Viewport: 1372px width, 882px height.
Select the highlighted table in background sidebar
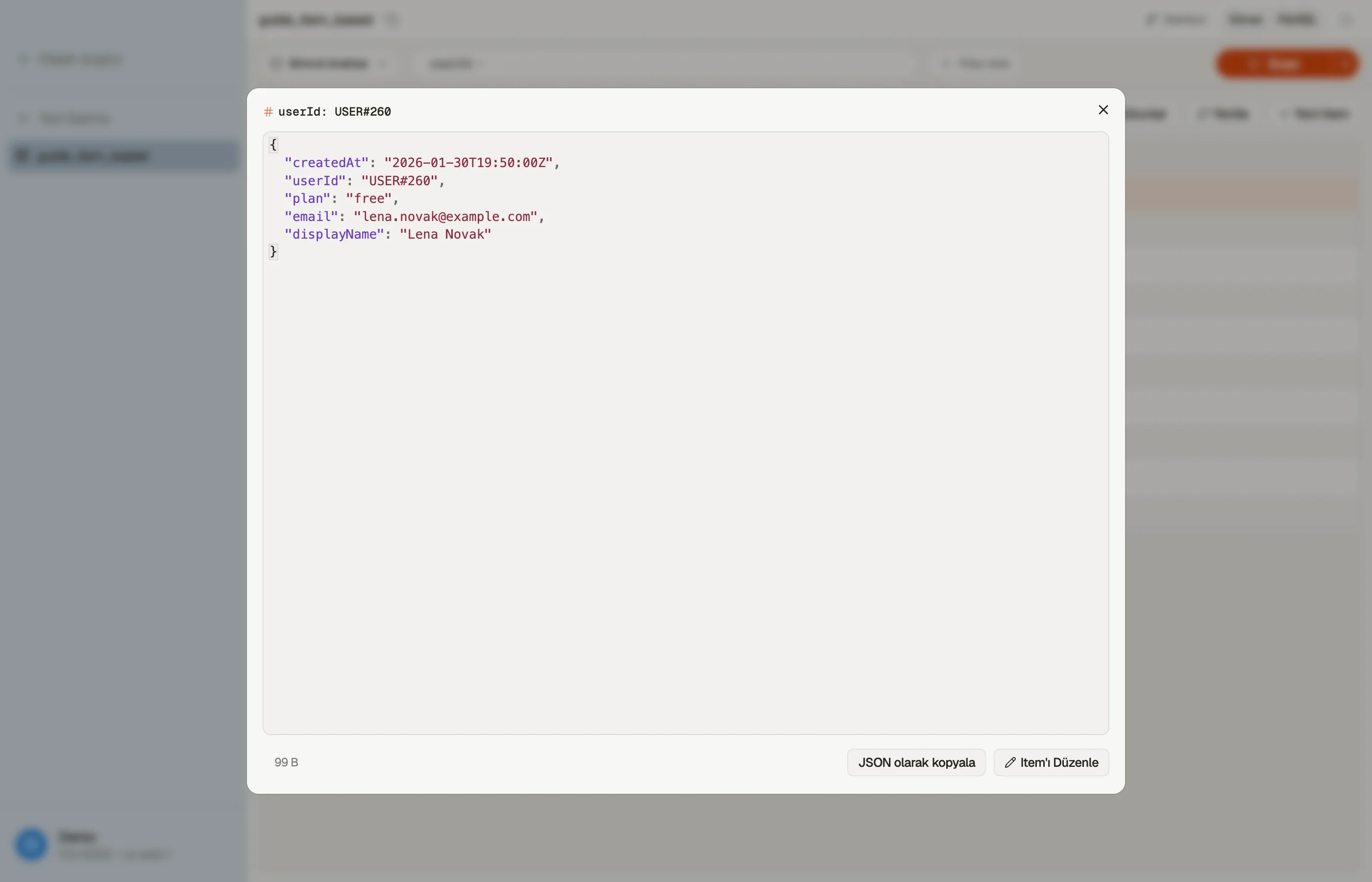(x=123, y=156)
